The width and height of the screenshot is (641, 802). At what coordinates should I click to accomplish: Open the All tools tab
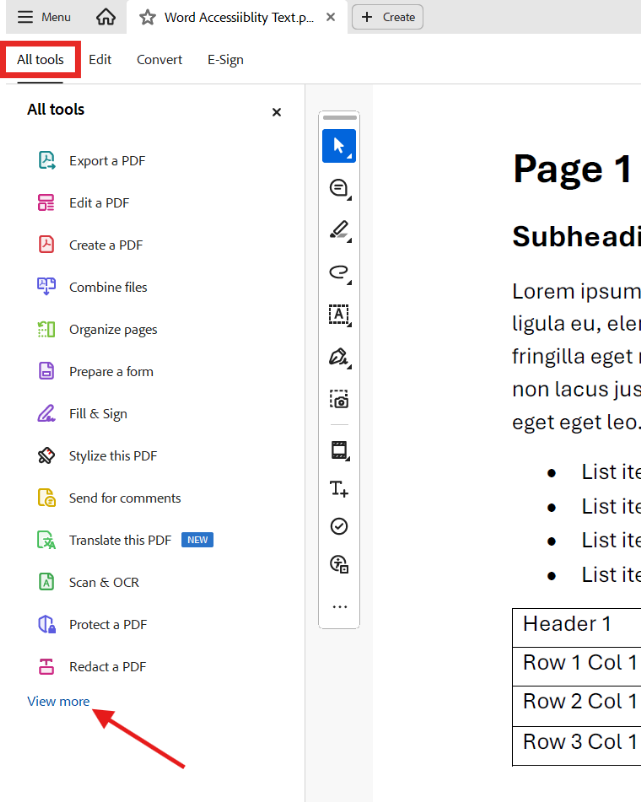click(x=40, y=60)
